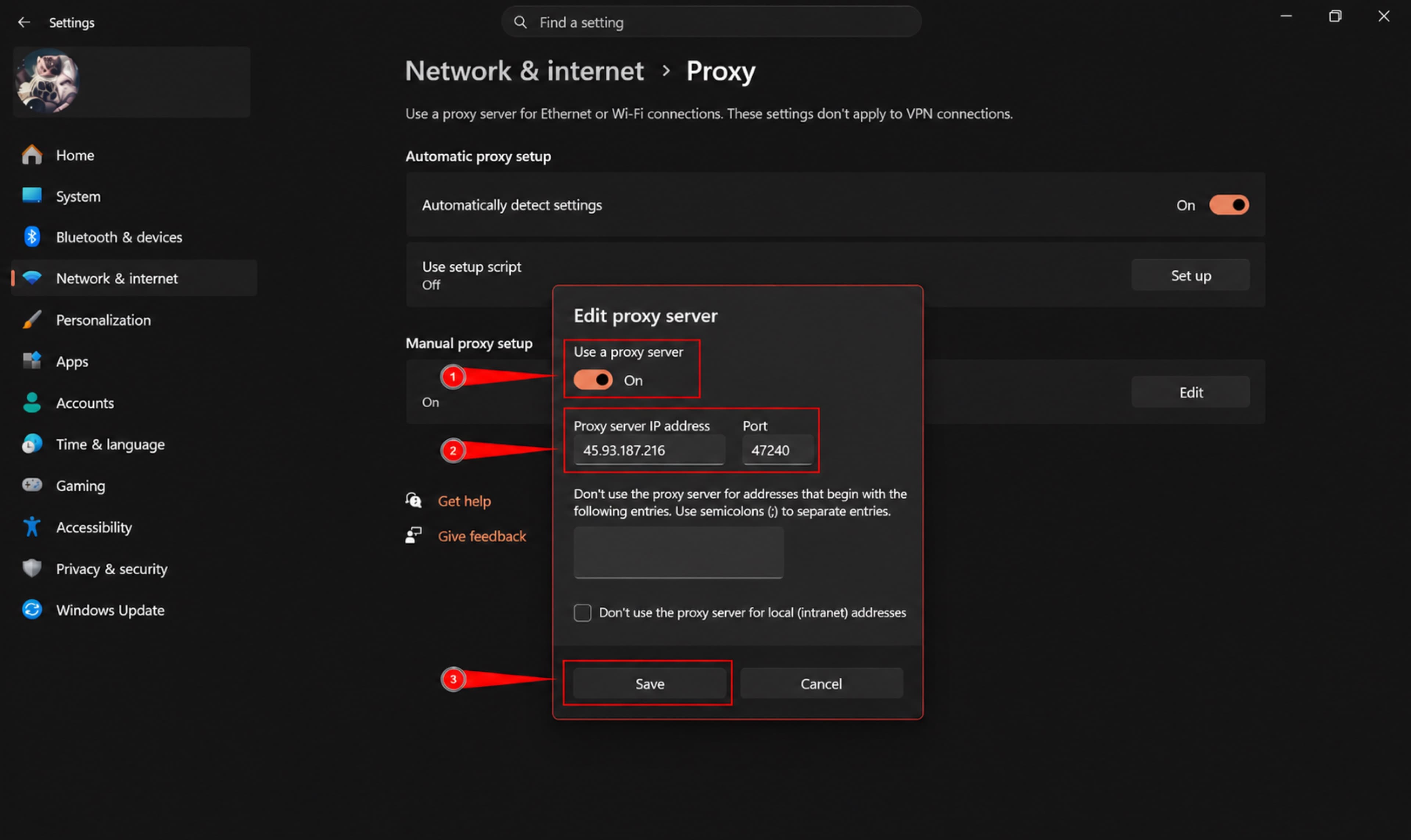Restore down the Settings window
The width and height of the screenshot is (1411, 840).
pos(1335,17)
